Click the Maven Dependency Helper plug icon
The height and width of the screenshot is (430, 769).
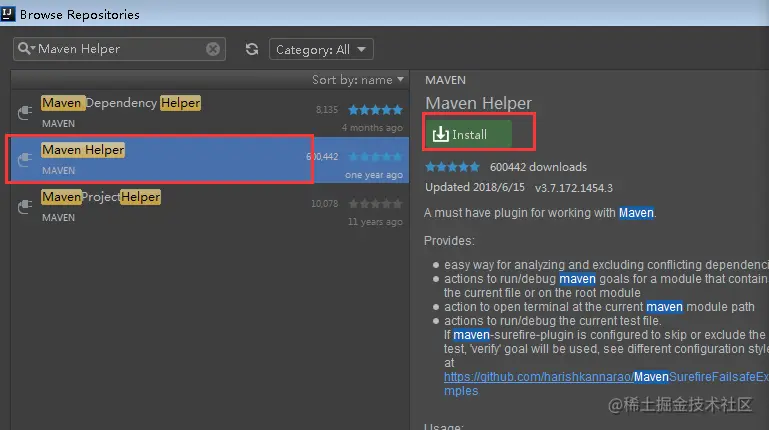click(x=25, y=113)
